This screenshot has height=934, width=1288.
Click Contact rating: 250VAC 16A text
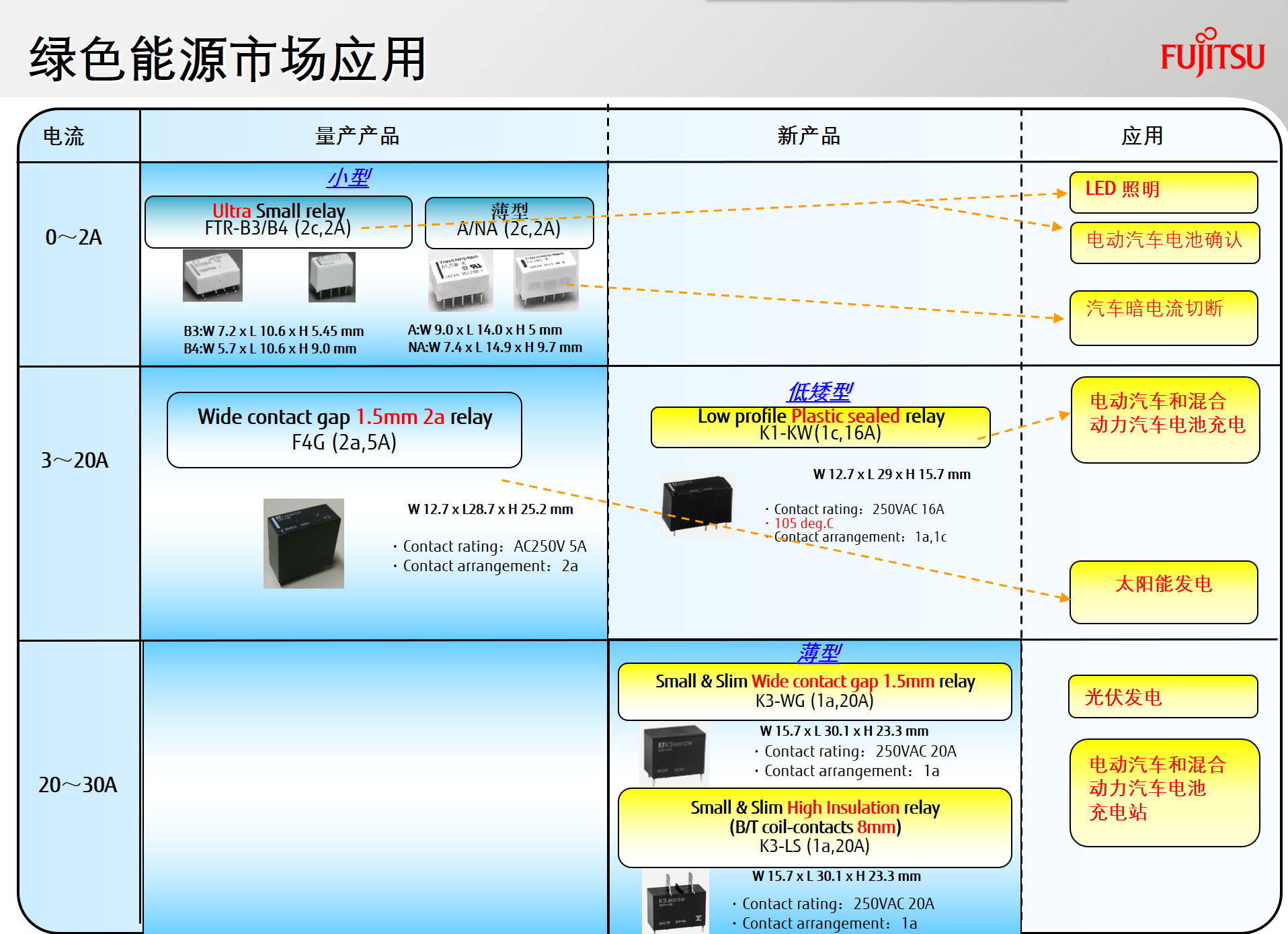coord(854,509)
